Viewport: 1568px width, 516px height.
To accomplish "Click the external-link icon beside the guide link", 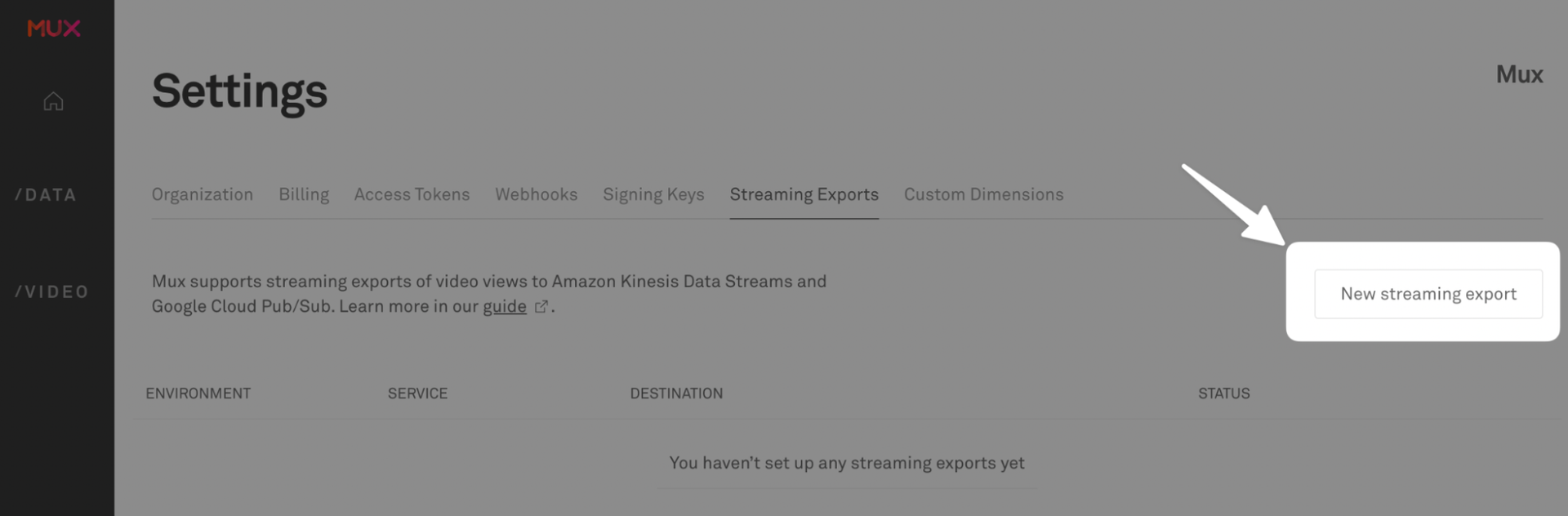I will [541, 307].
